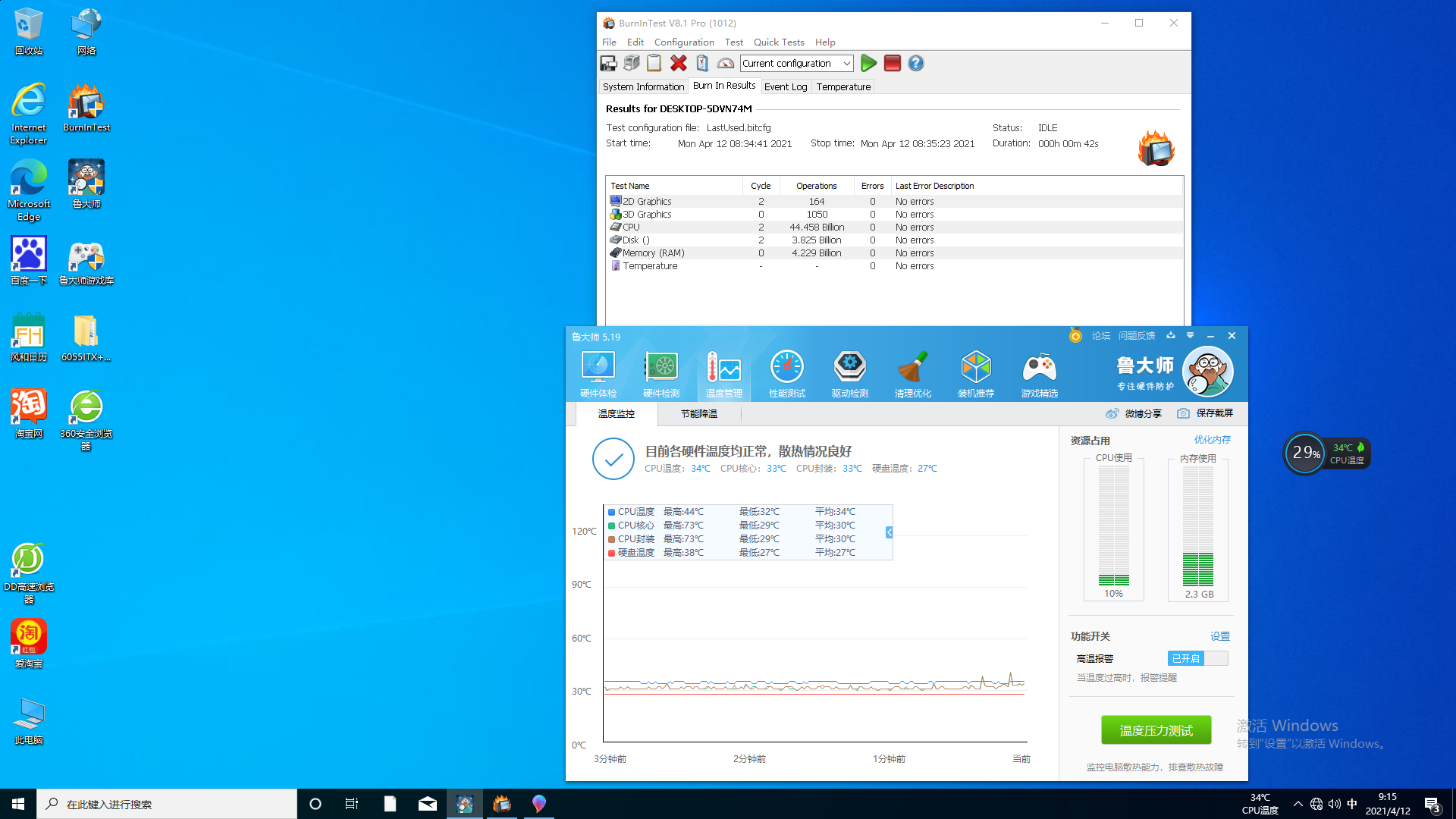
Task: Open the Help menu in BurnInTest
Action: click(825, 42)
